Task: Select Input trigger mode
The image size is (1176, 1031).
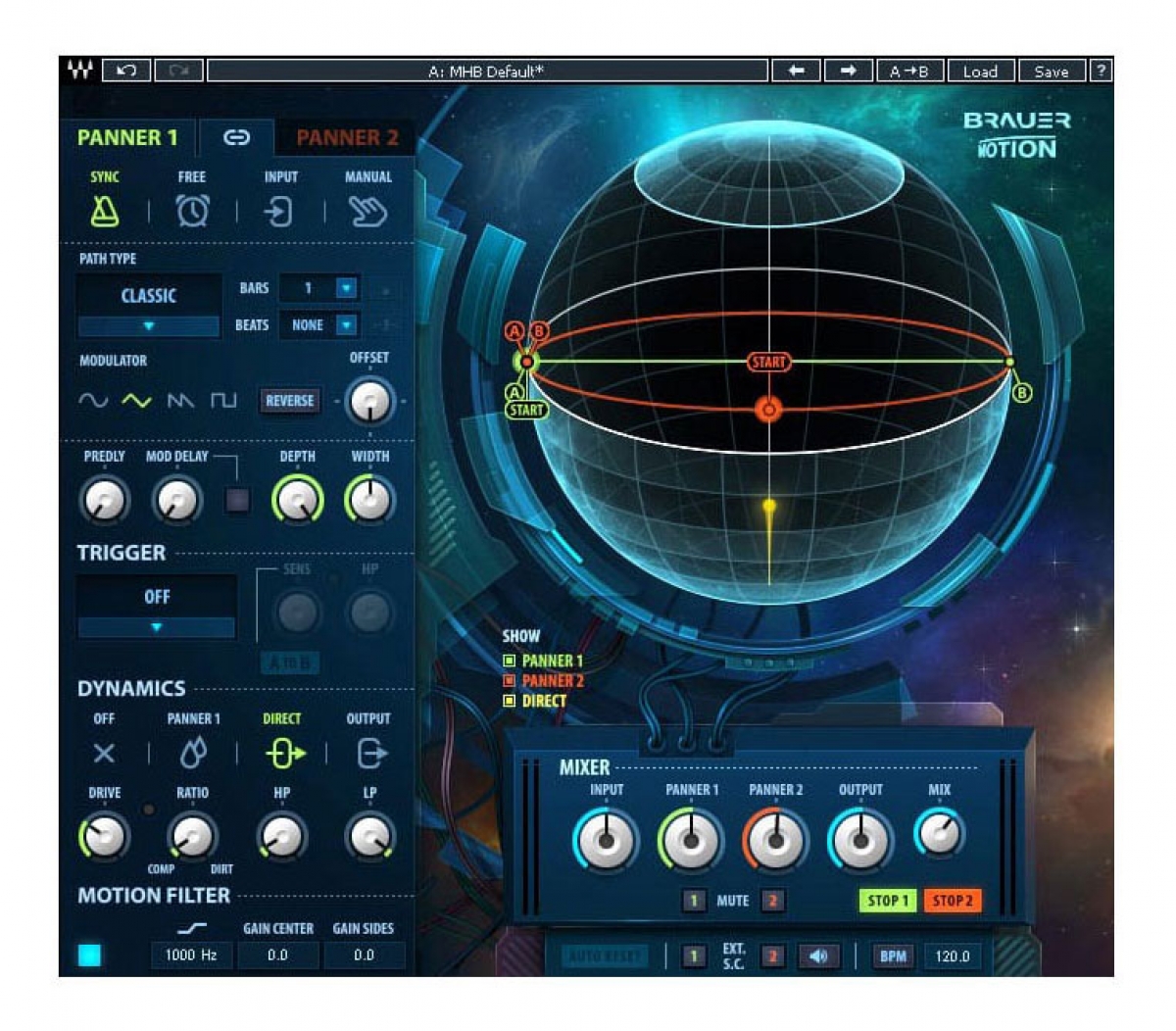Action: (280, 211)
